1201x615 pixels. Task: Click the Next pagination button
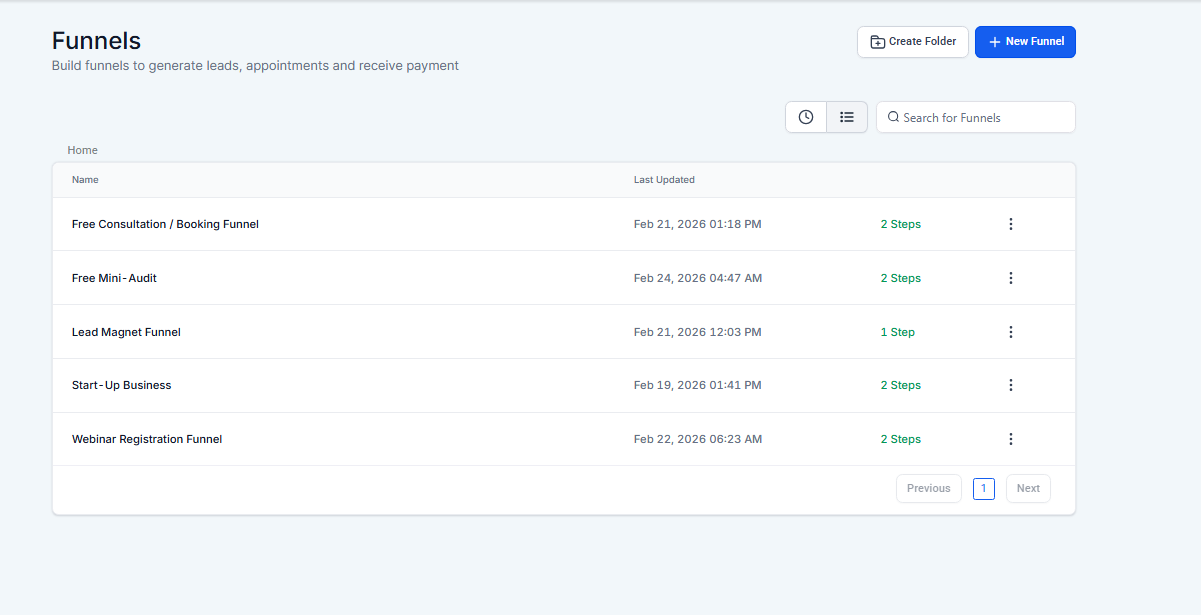(1028, 488)
